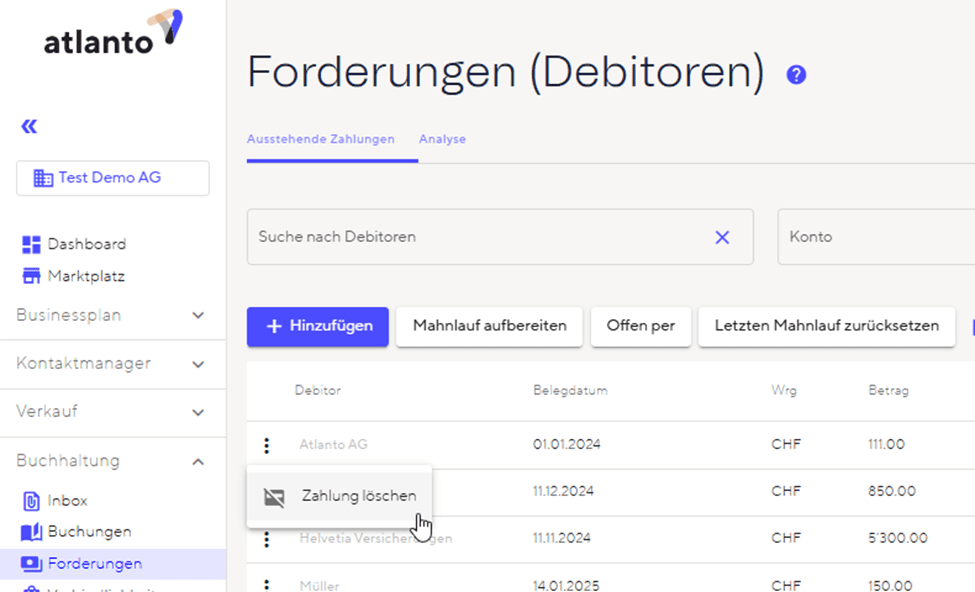Click the Hinzufügen button
The image size is (975, 592).
[317, 326]
